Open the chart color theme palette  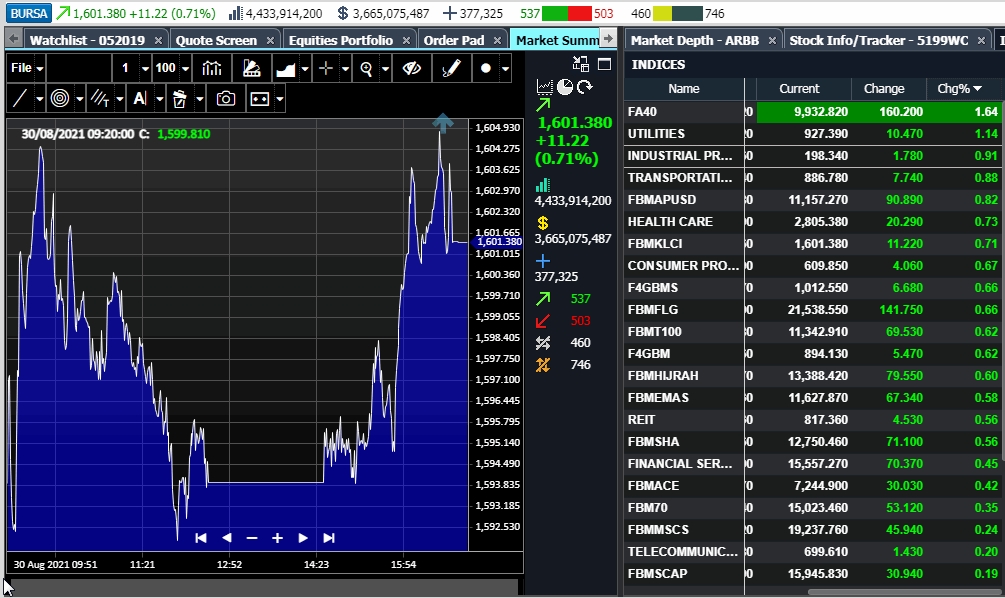click(251, 68)
